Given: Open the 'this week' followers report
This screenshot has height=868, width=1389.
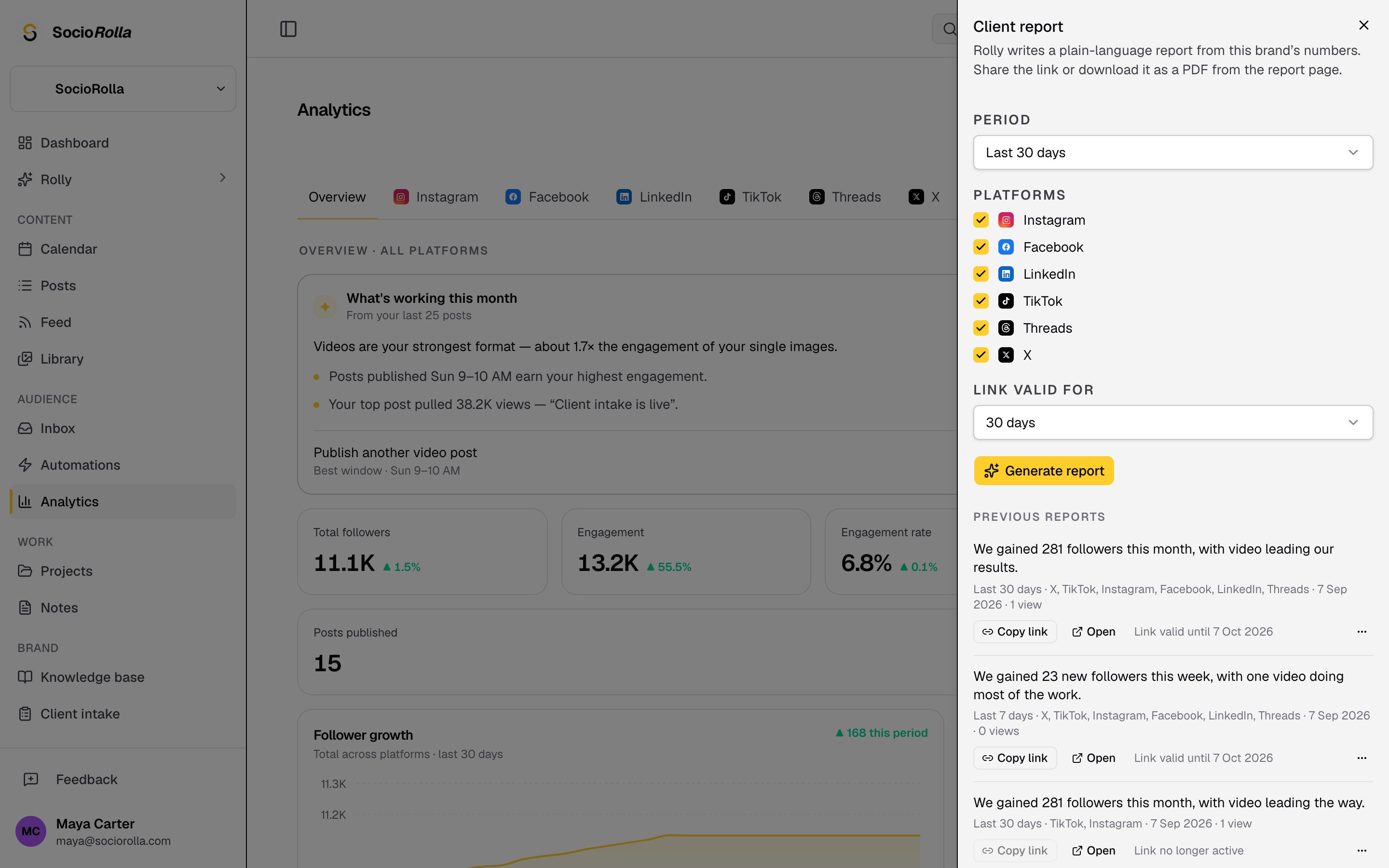Looking at the screenshot, I should pos(1093,758).
